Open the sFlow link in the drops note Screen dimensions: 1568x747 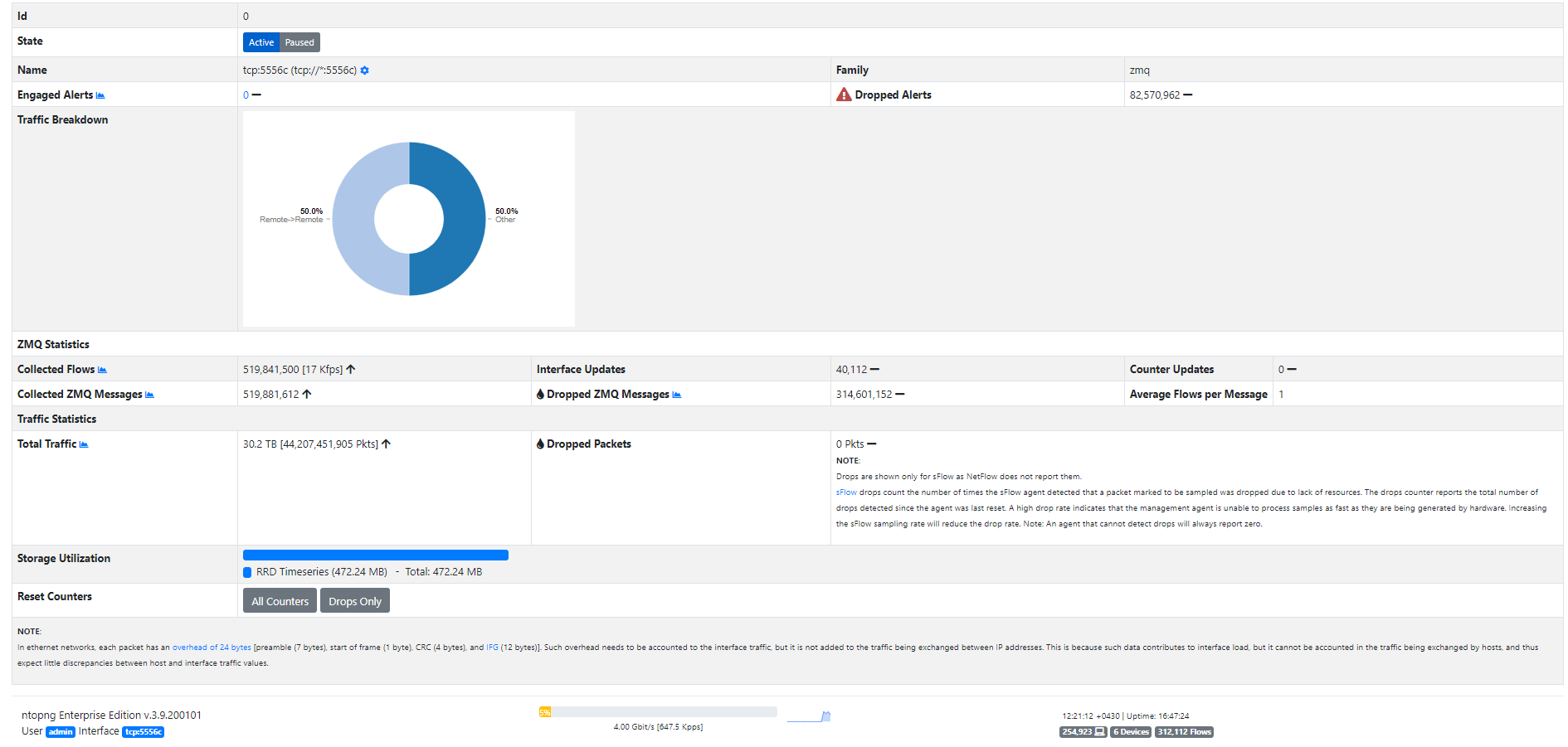point(846,492)
